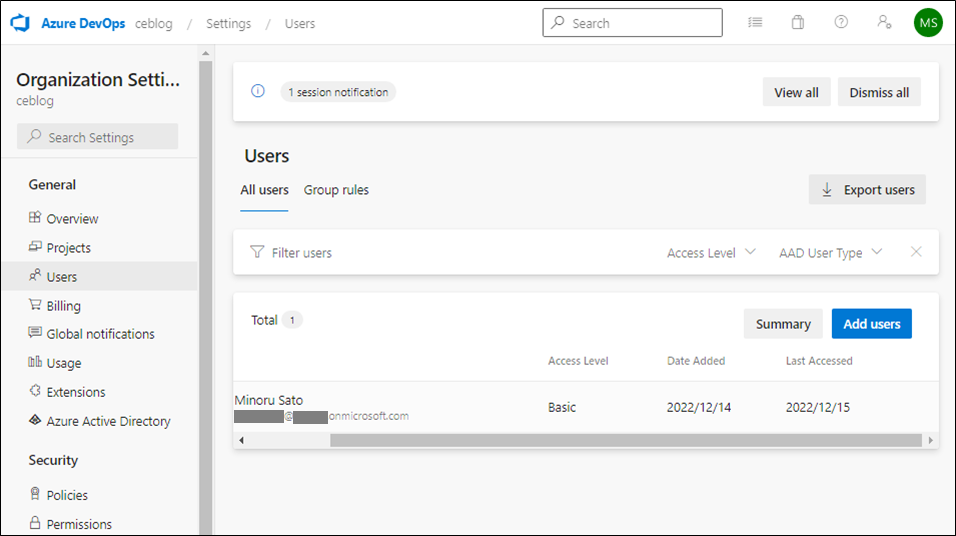The width and height of the screenshot is (956, 536).
Task: Expand the Access Level filter dropdown
Action: pos(711,252)
